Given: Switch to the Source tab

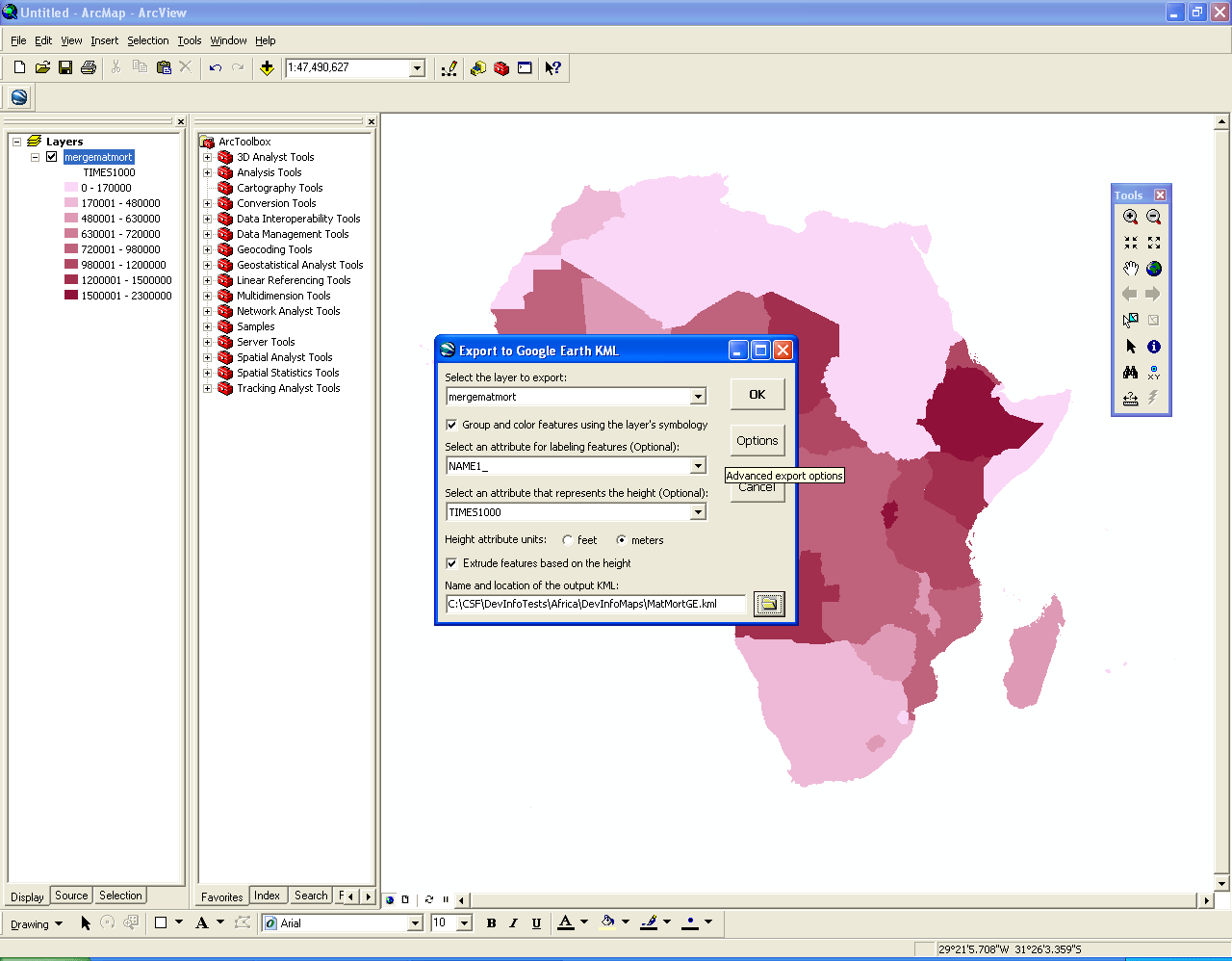Looking at the screenshot, I should click(x=71, y=896).
